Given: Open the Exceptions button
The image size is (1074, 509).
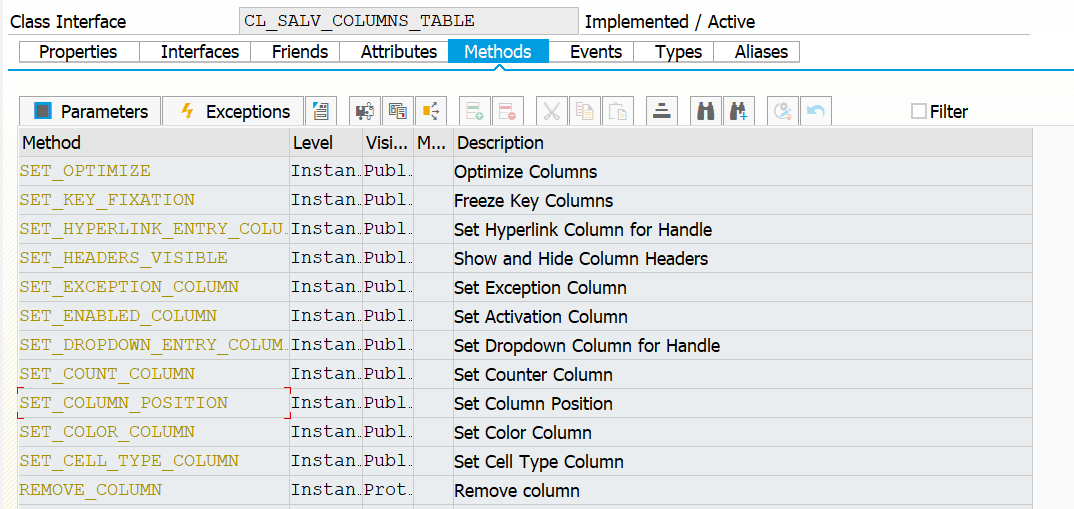Looking at the screenshot, I should pyautogui.click(x=233, y=111).
